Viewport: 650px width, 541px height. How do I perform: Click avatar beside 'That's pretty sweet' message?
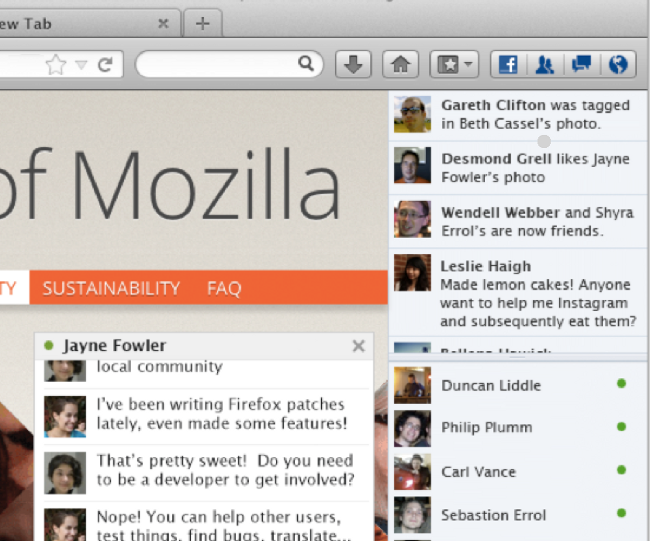(x=65, y=473)
